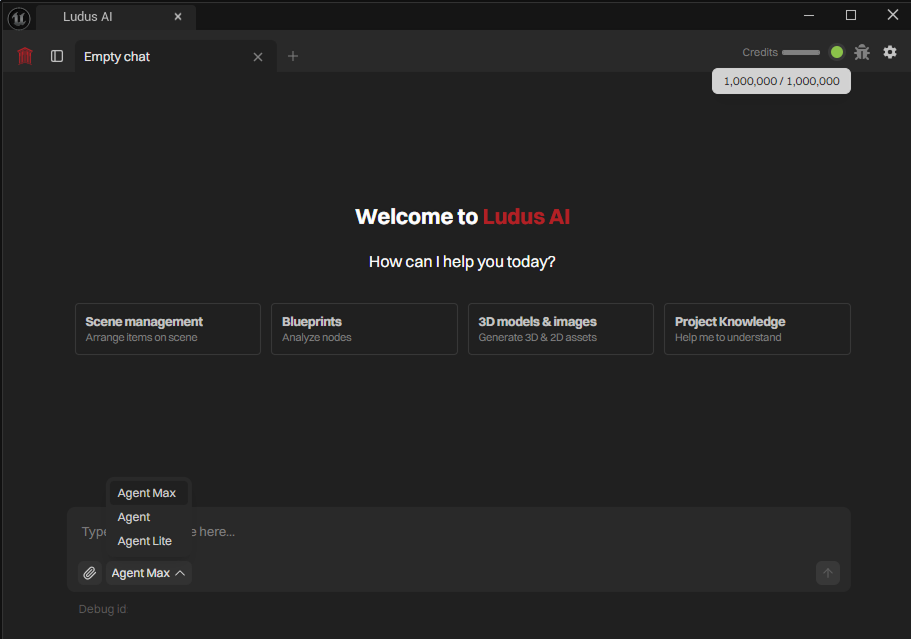Switch to the Ludus AI window tab
The height and width of the screenshot is (639, 911).
pyautogui.click(x=116, y=17)
